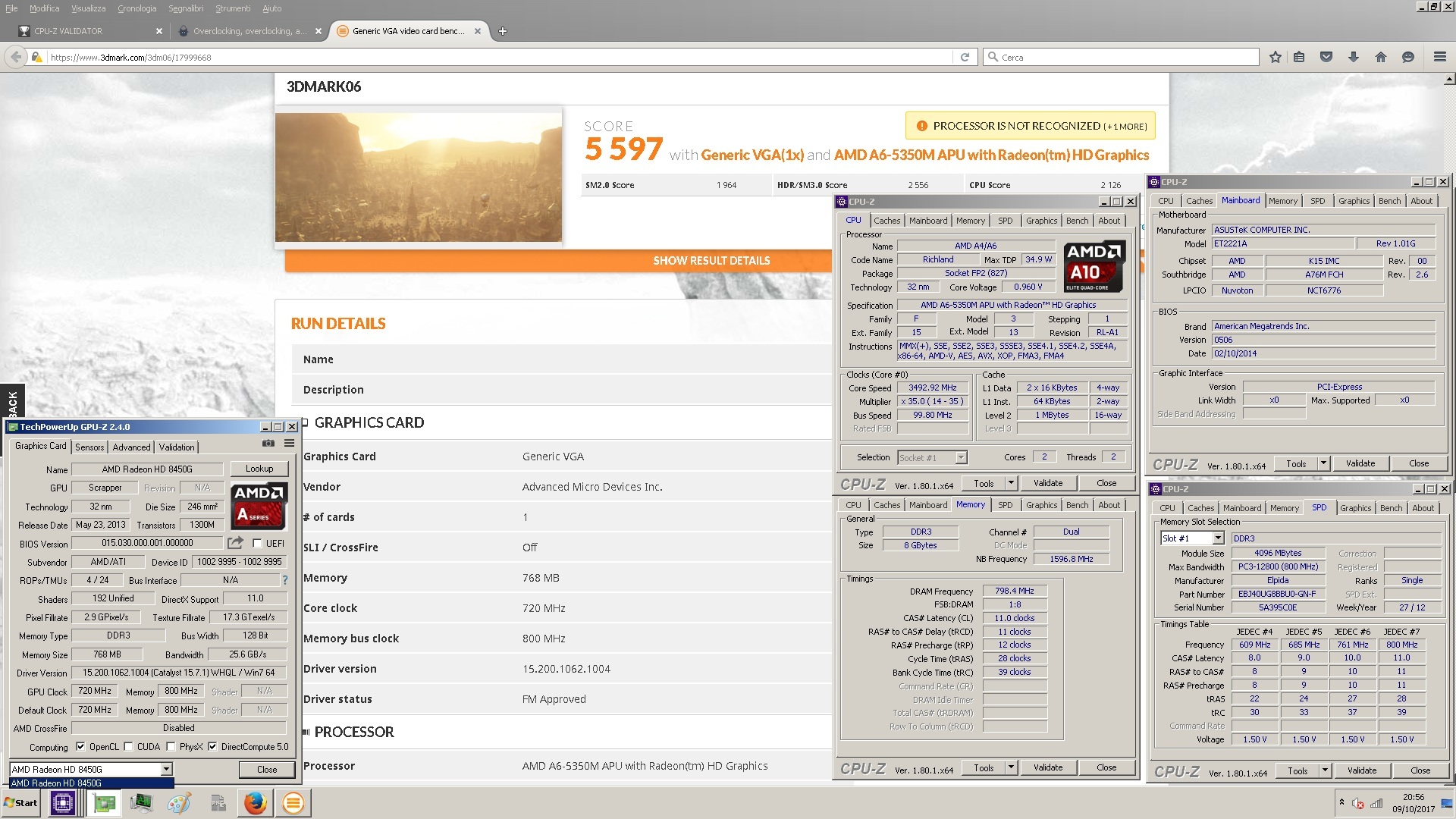1456x819 pixels.
Task: Open the orange striped circle taskbar icon
Action: click(293, 803)
